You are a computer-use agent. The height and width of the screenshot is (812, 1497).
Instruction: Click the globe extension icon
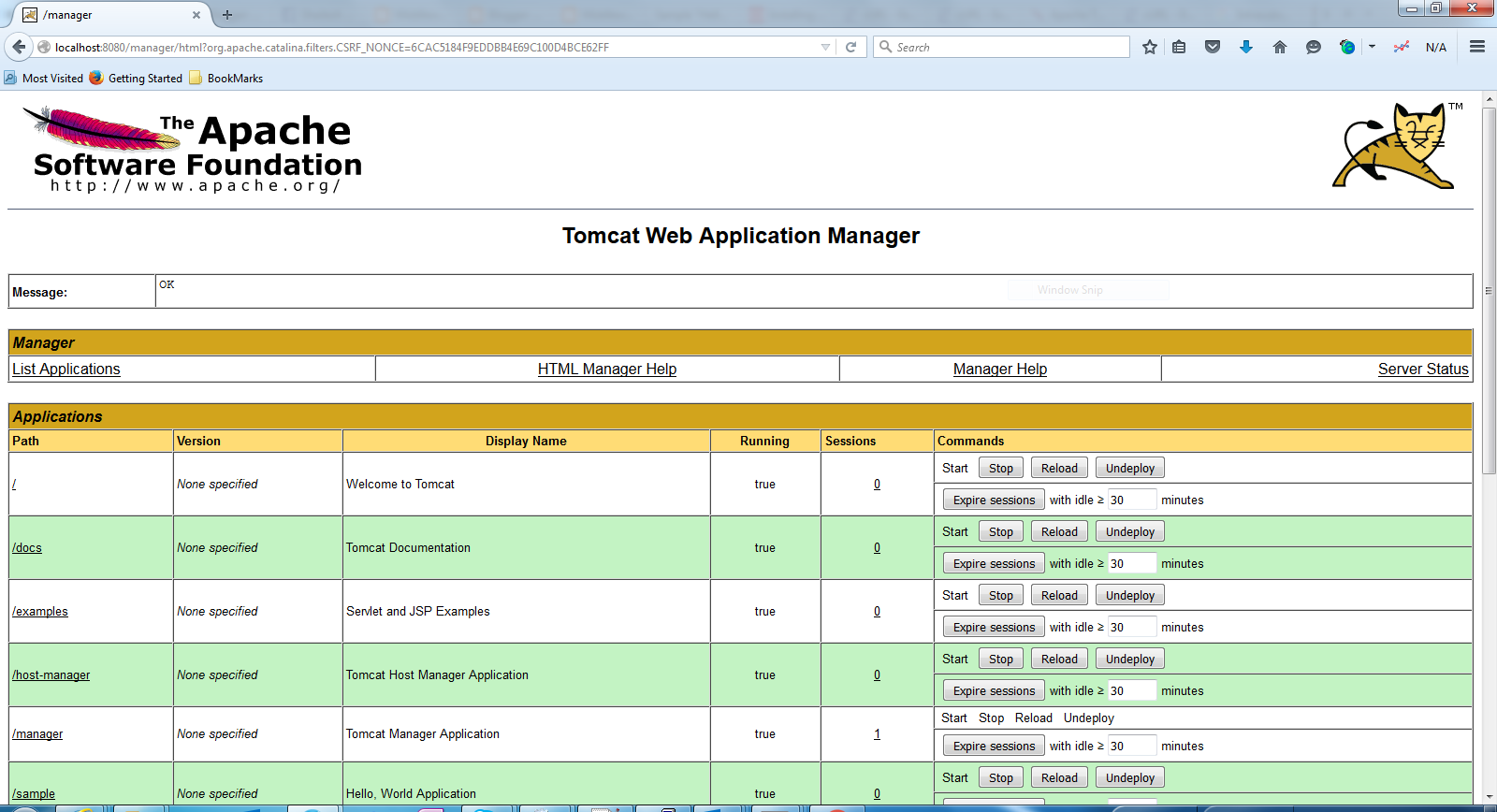point(1347,47)
